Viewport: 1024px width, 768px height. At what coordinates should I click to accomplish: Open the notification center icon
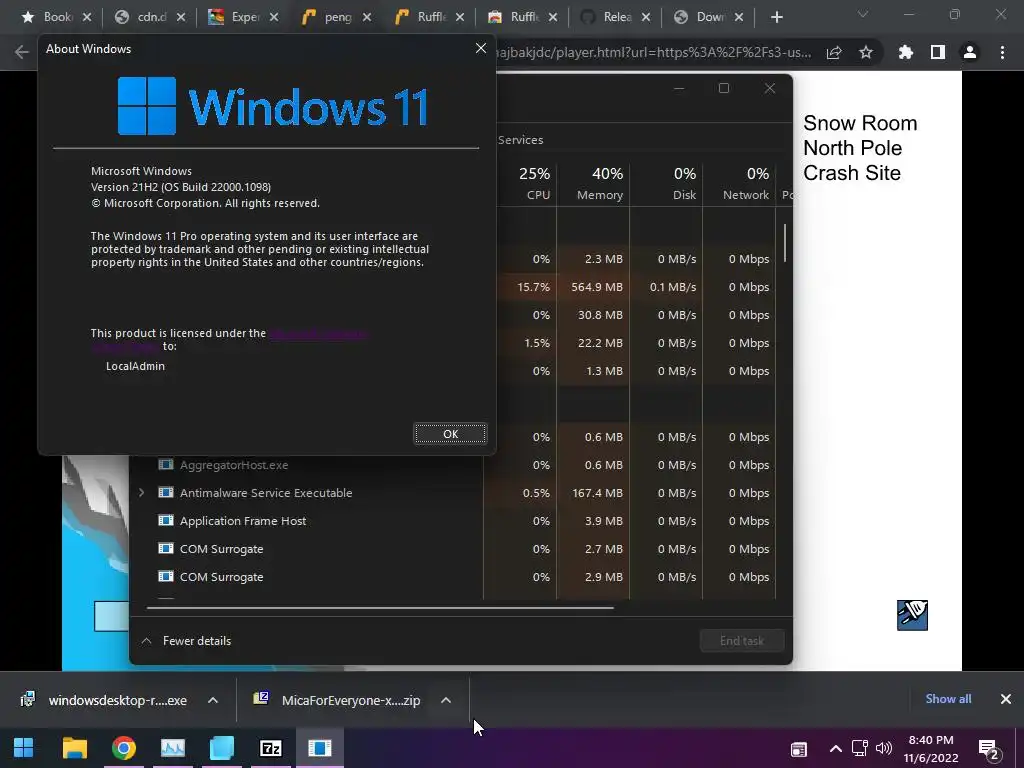click(989, 750)
